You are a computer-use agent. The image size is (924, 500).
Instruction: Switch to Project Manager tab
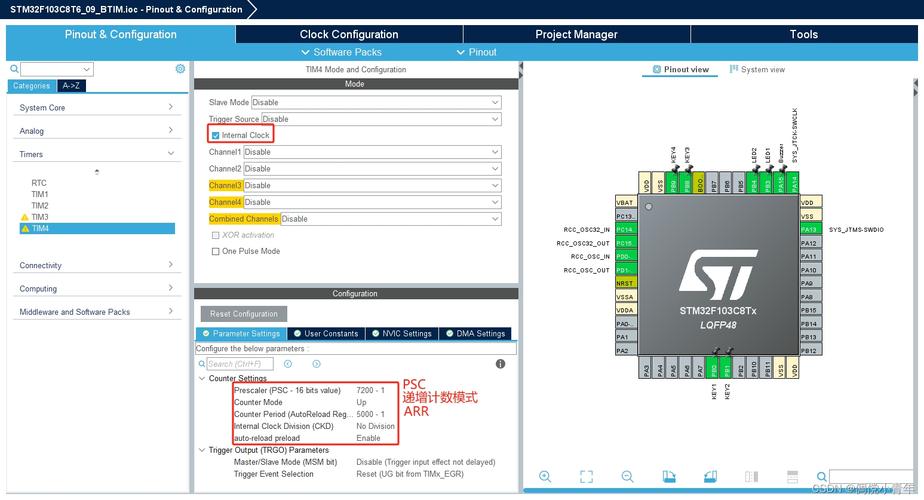tap(576, 34)
